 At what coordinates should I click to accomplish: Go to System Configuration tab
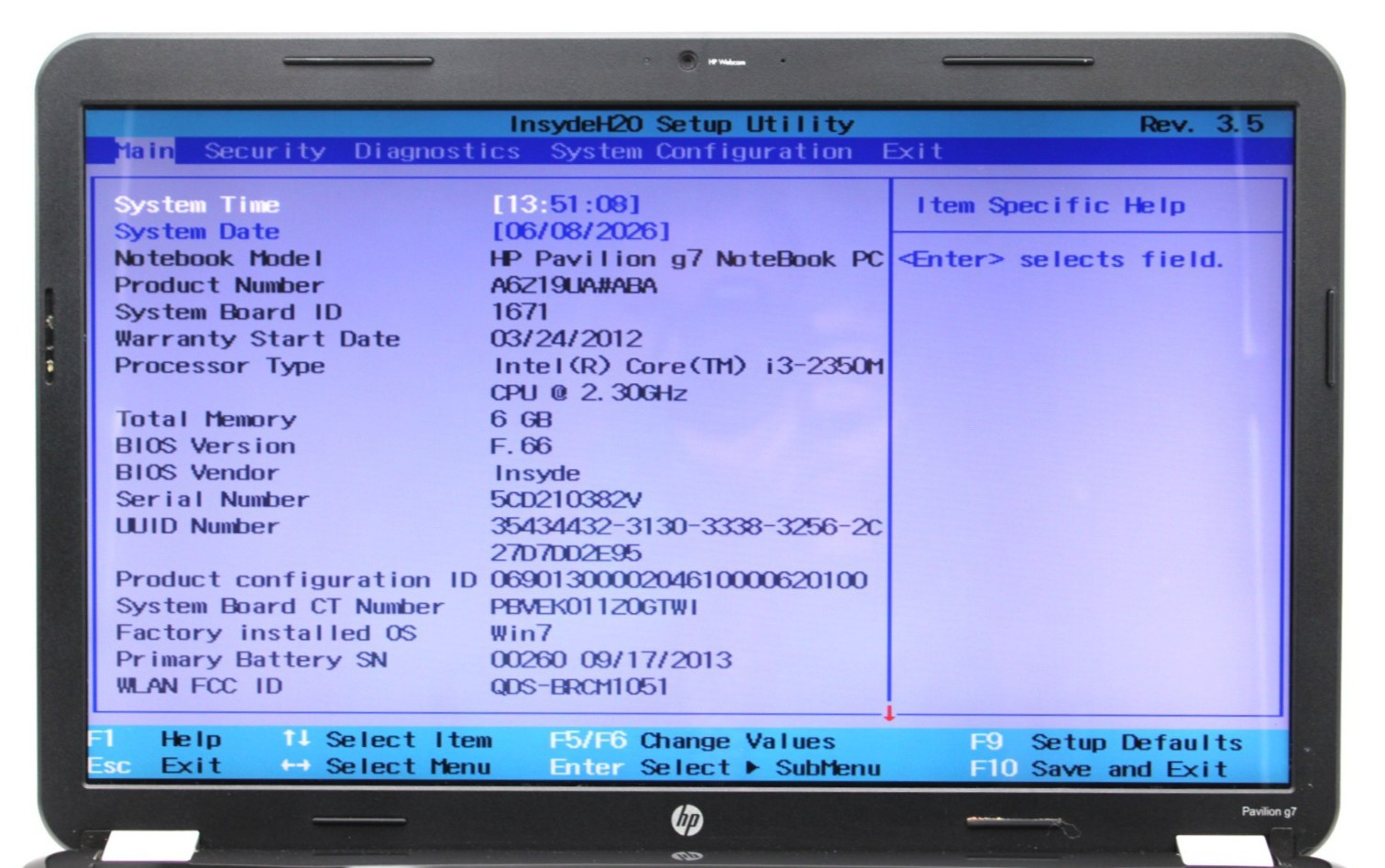(x=701, y=151)
